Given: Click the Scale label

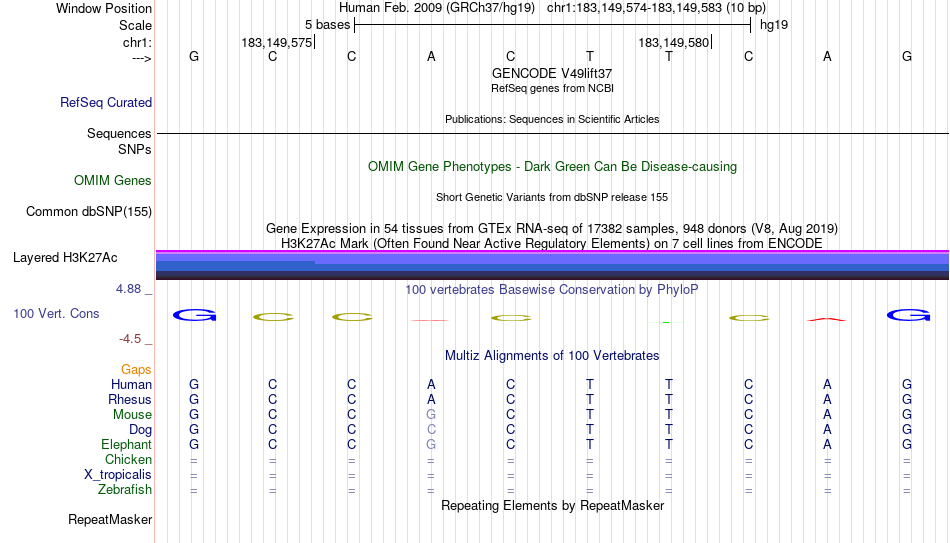Looking at the screenshot, I should pyautogui.click(x=136, y=25).
